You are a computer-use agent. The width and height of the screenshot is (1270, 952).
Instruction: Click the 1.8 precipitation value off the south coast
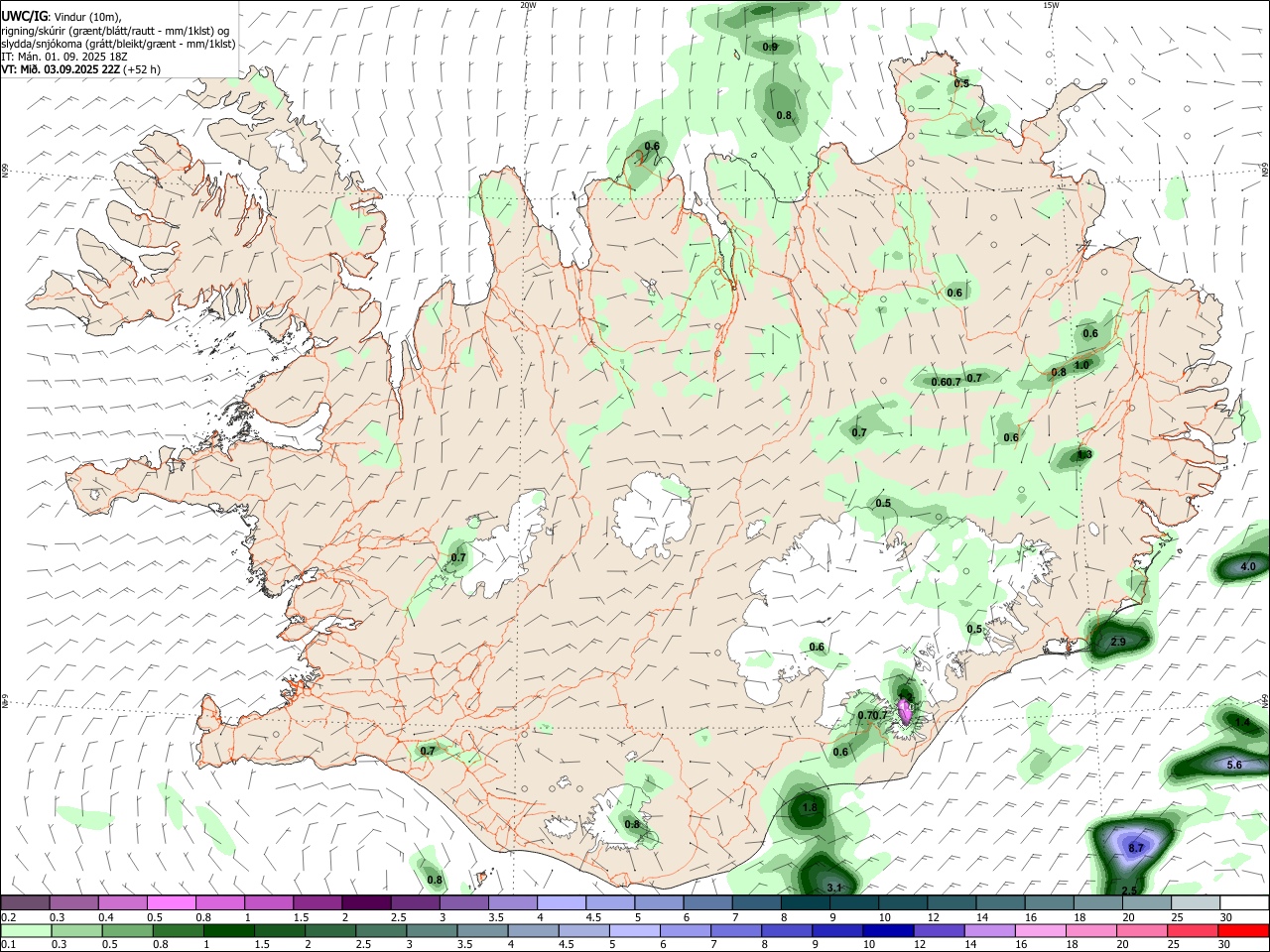coord(810,808)
